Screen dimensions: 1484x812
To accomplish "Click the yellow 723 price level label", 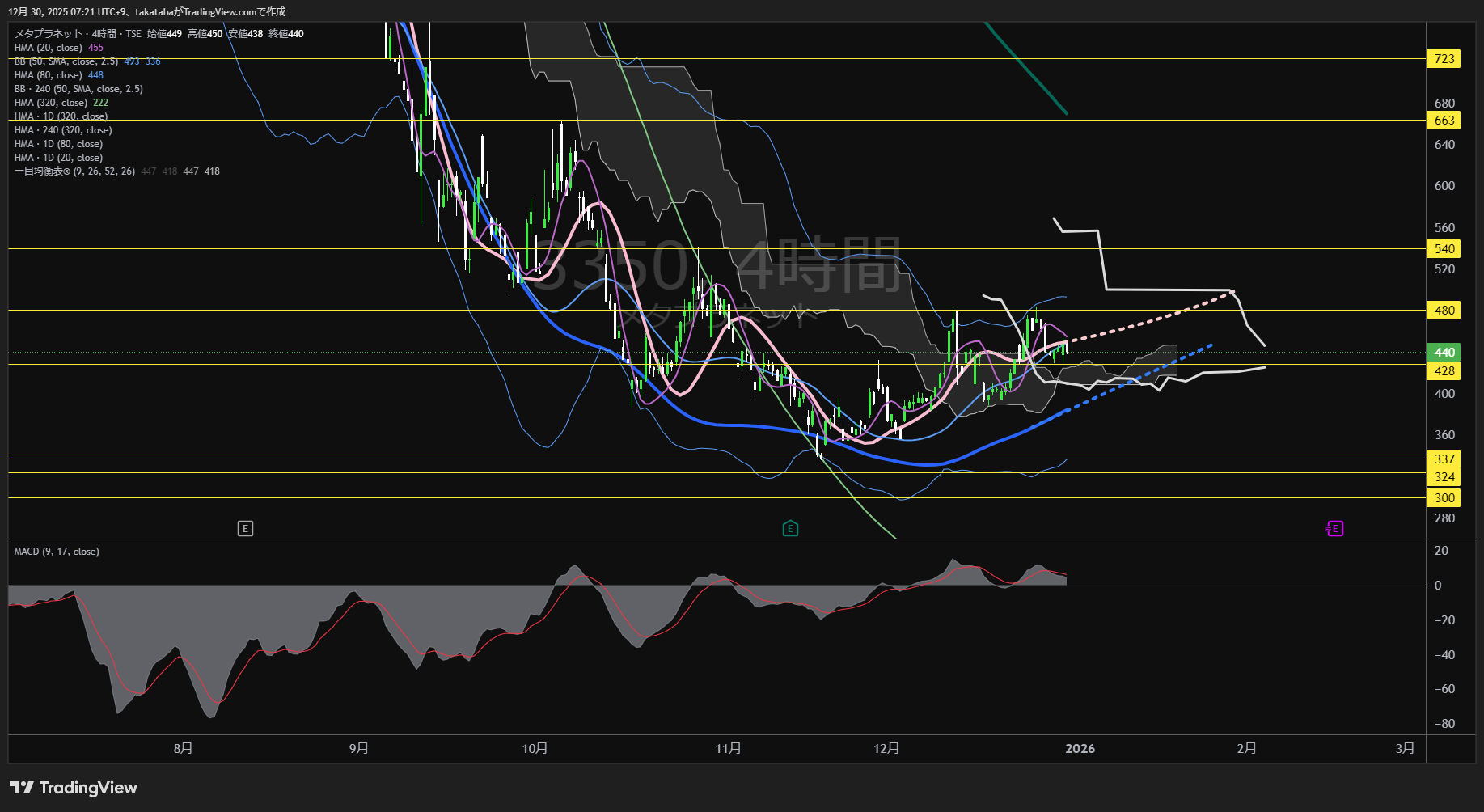I will [x=1444, y=59].
